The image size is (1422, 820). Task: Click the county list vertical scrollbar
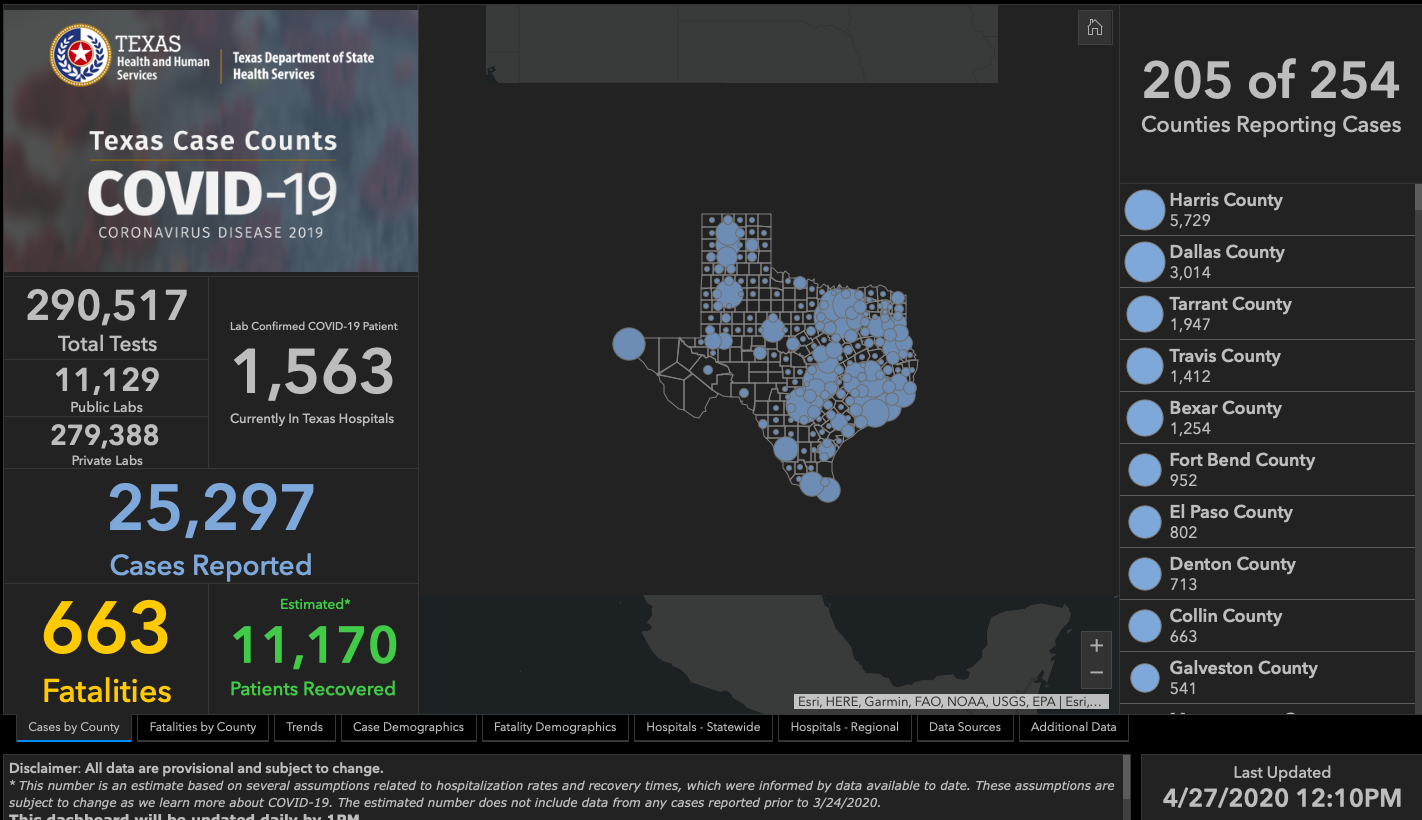tap(1418, 300)
